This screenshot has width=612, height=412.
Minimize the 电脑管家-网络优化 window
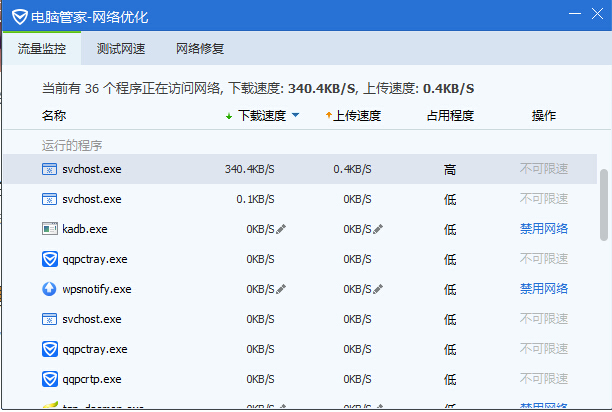[575, 14]
